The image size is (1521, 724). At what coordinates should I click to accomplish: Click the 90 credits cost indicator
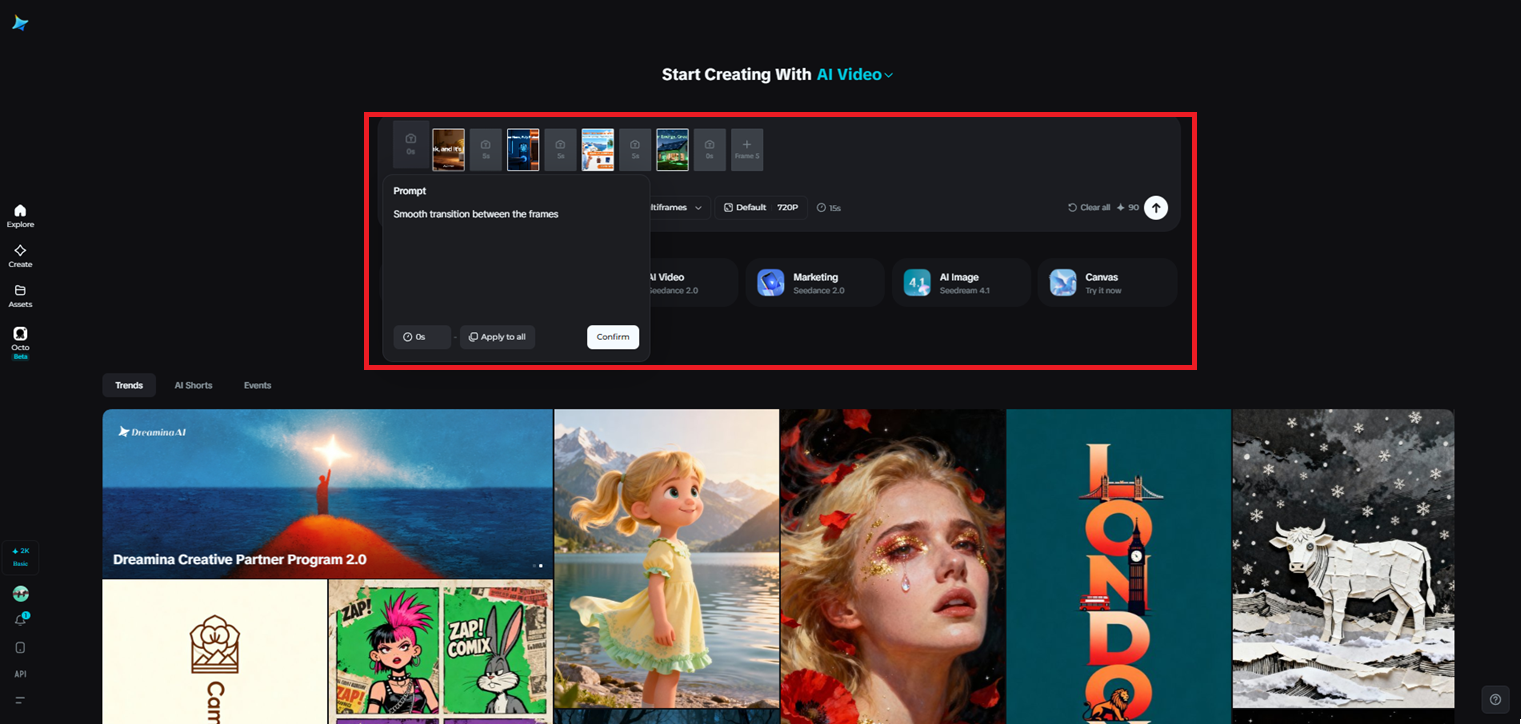pyautogui.click(x=1128, y=208)
